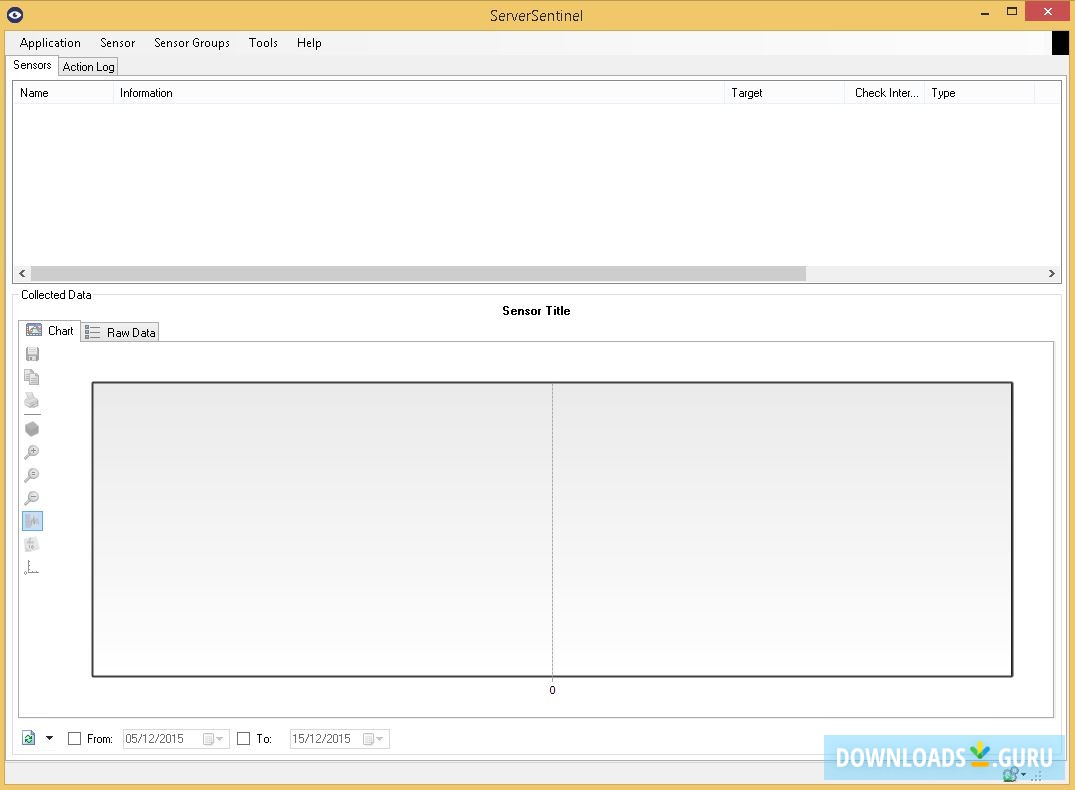Sort by the Check Inter... column header
The width and height of the screenshot is (1075, 790).
coord(885,93)
